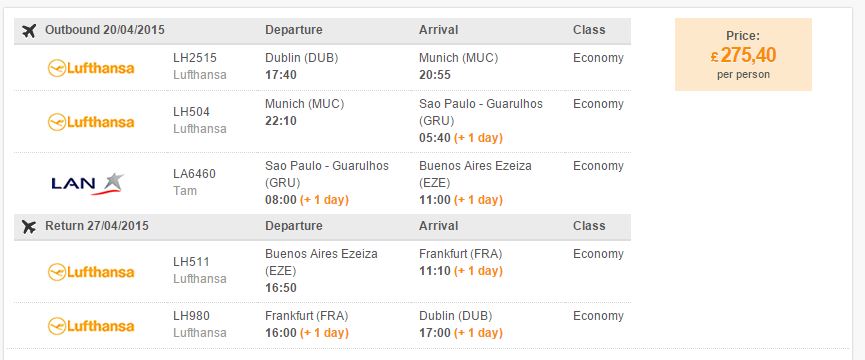Click flight number LA6460
This screenshot has width=865, height=360.
(x=194, y=174)
